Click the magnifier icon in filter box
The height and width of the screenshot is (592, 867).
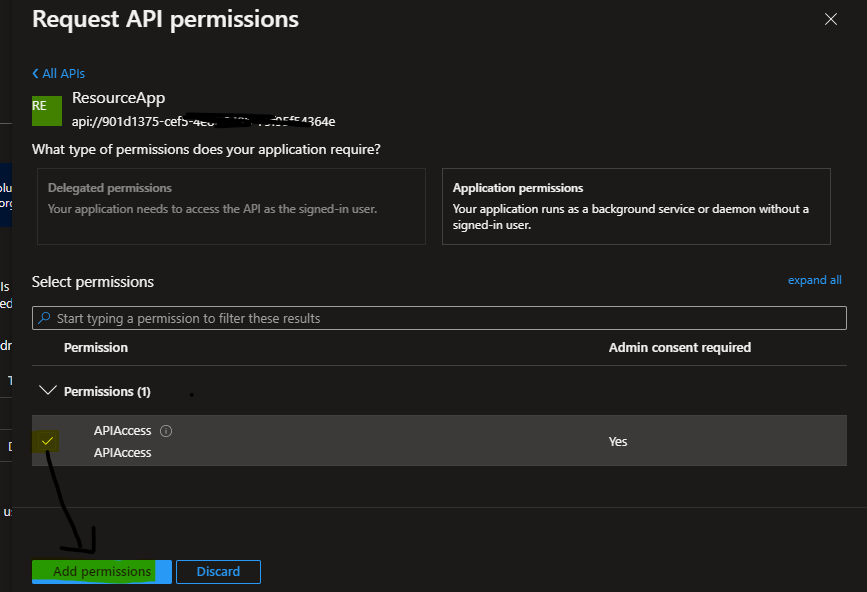point(44,318)
